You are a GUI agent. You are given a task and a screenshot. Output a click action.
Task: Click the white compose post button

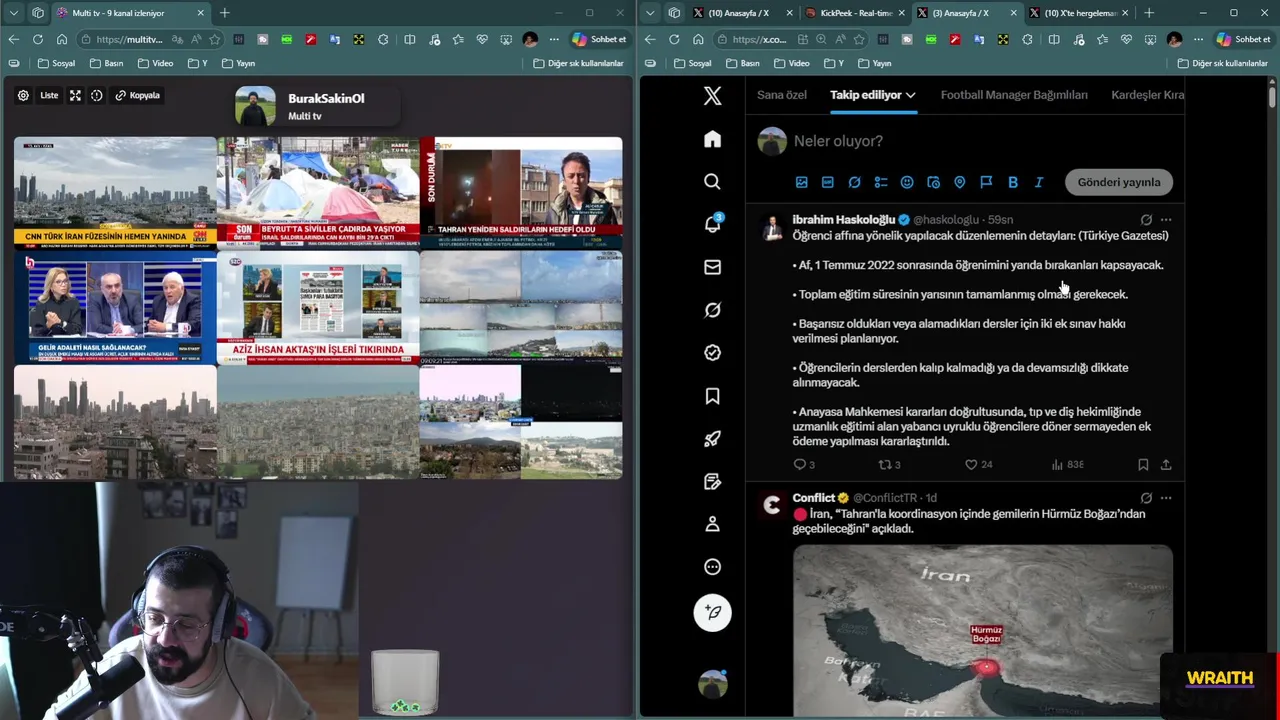[712, 612]
